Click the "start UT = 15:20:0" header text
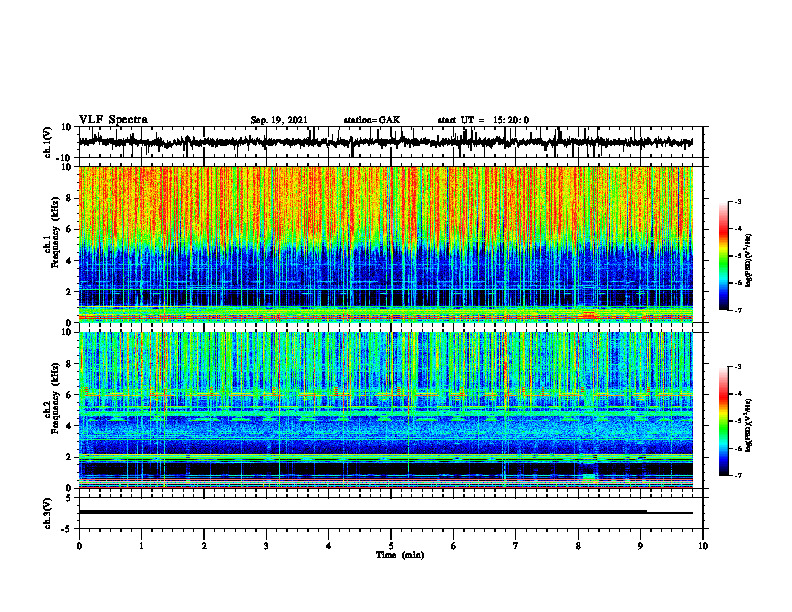 coord(483,120)
